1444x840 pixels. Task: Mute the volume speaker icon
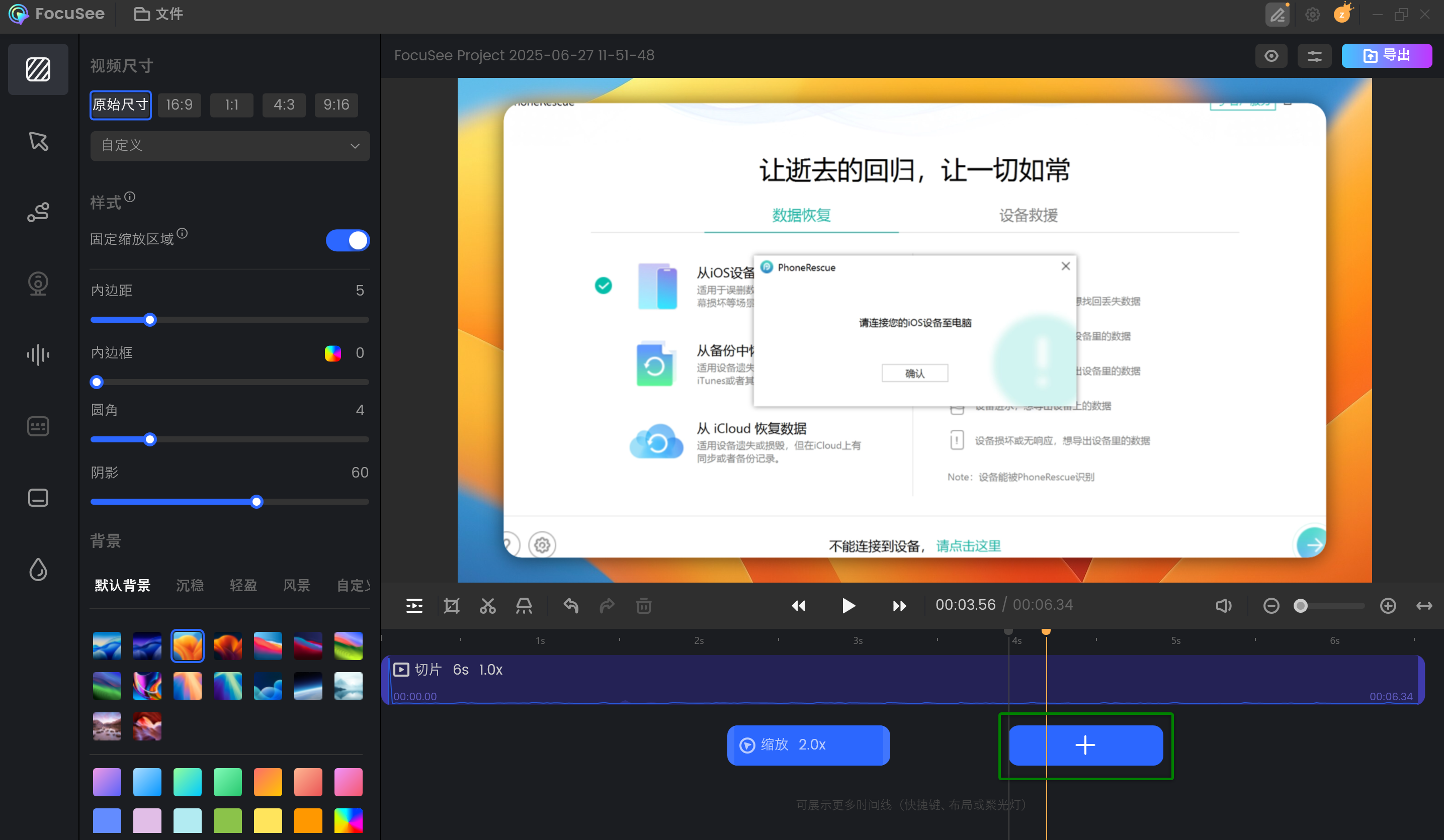click(1223, 605)
